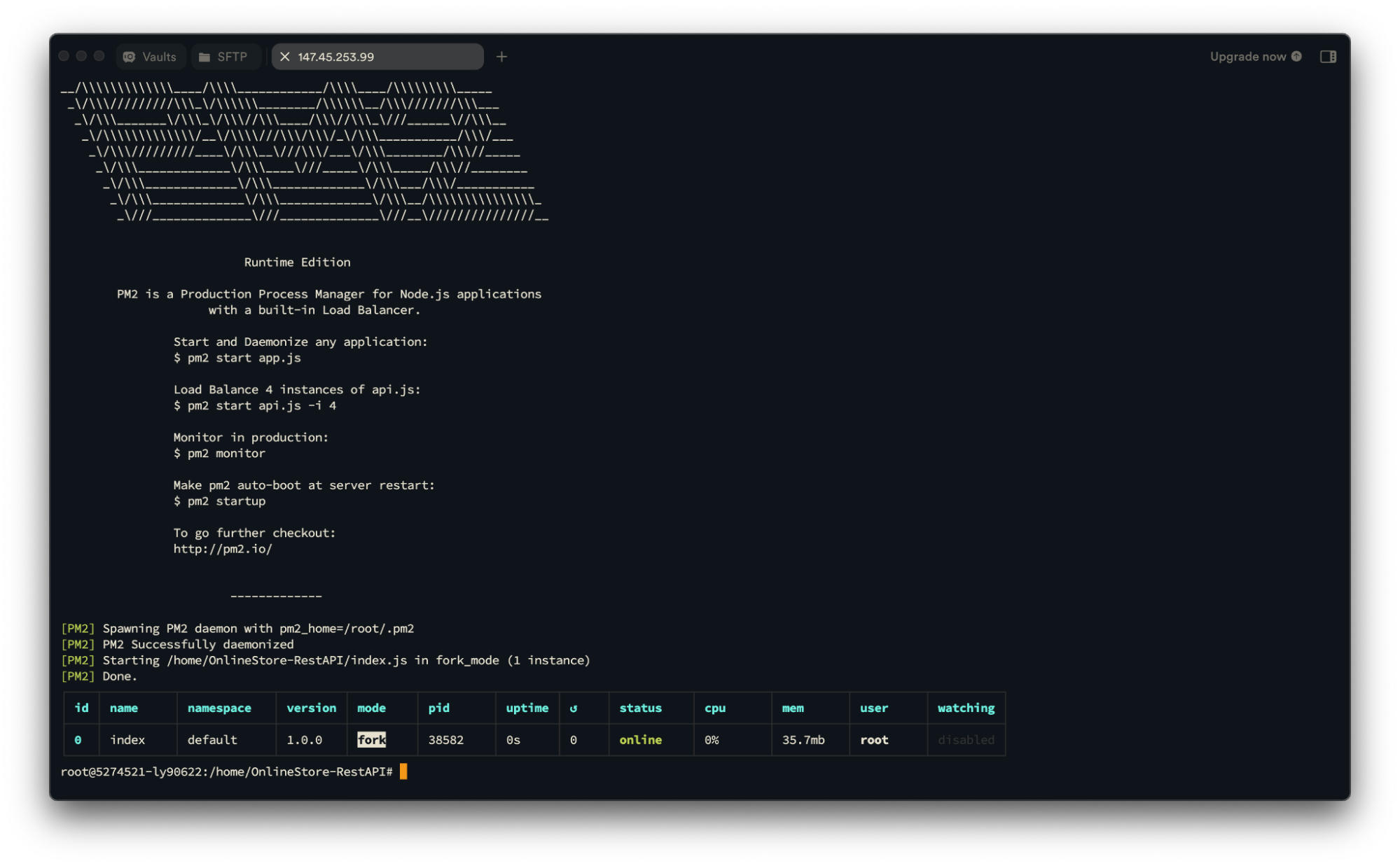Screen dimensions: 1400x866
Task: Click the yellow minimize window button
Action: coord(81,56)
